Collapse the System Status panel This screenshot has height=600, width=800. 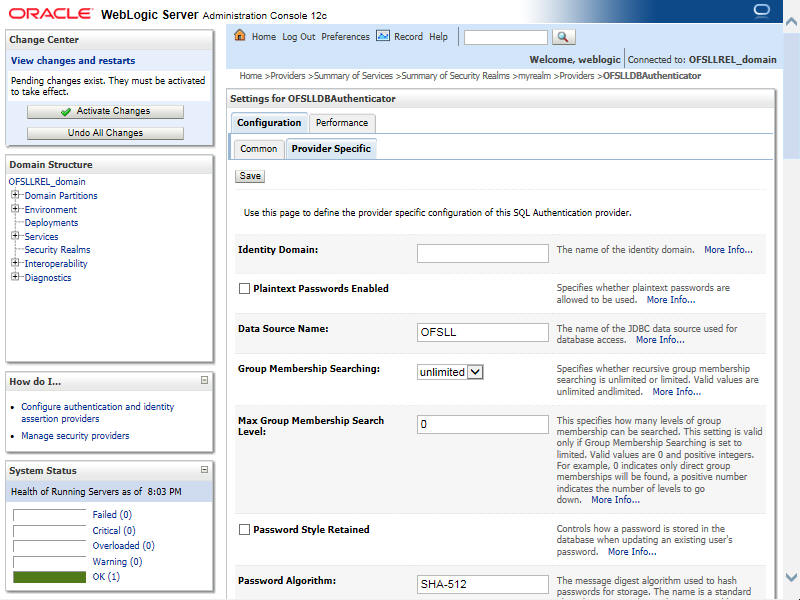[x=204, y=469]
